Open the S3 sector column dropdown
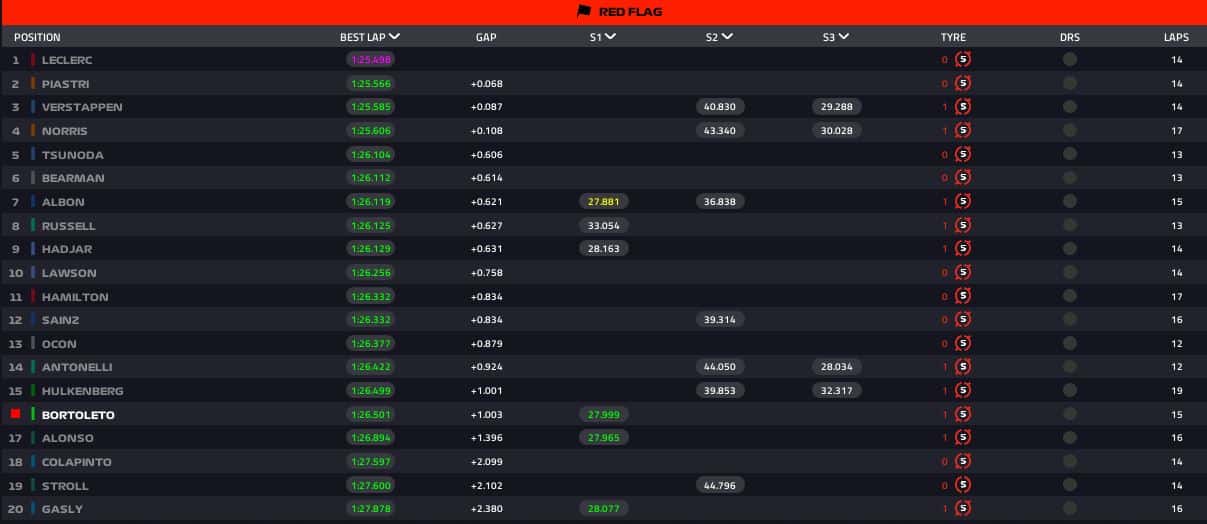 click(x=844, y=36)
